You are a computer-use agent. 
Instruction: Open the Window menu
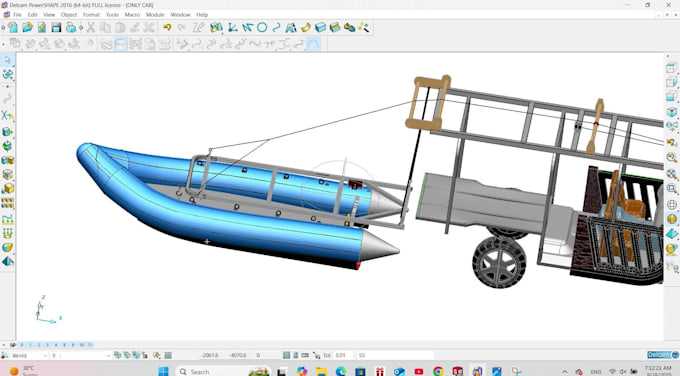pos(180,15)
